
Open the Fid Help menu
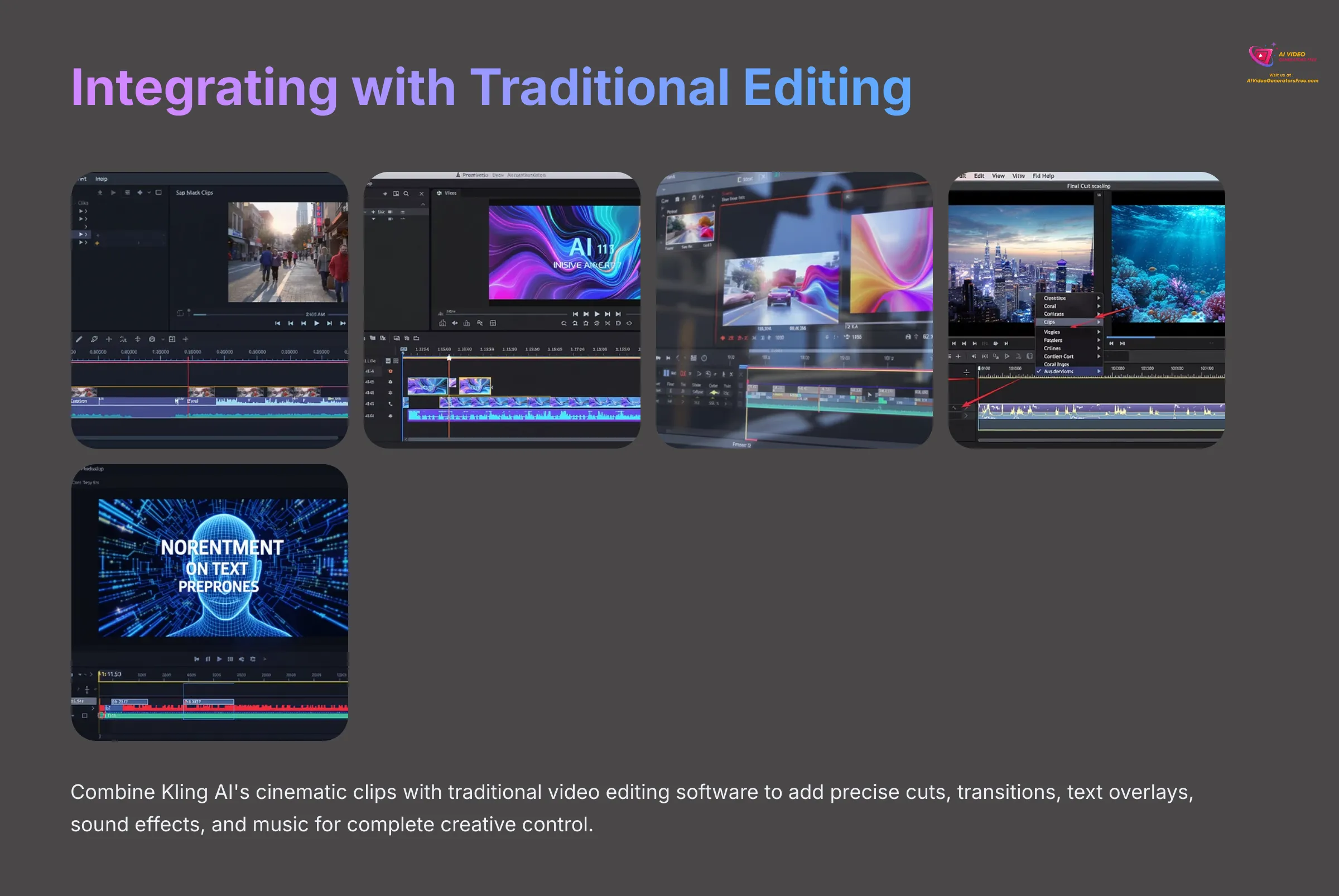pos(1043,176)
